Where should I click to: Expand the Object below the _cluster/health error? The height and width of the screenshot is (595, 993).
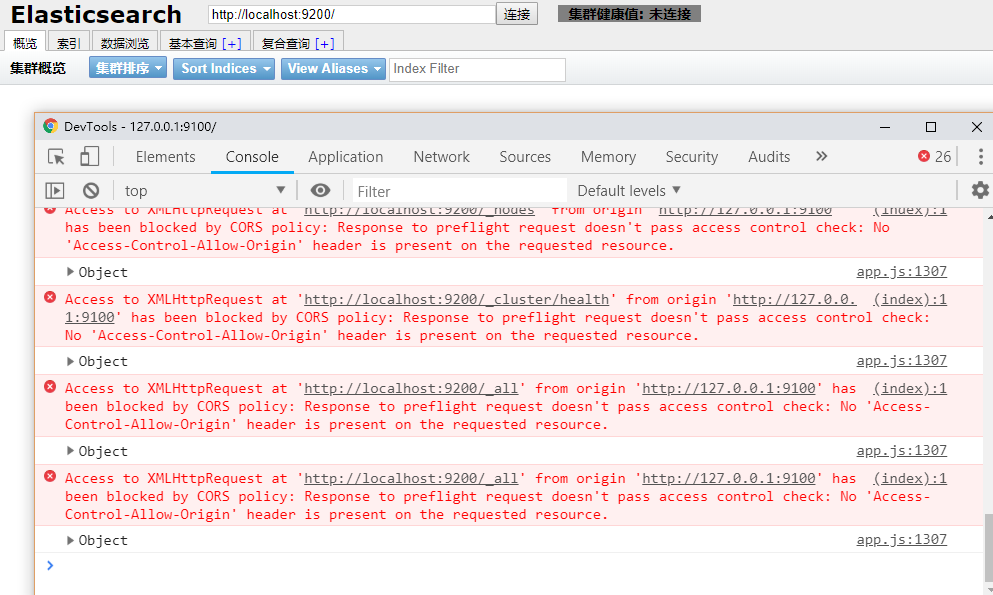[70, 361]
